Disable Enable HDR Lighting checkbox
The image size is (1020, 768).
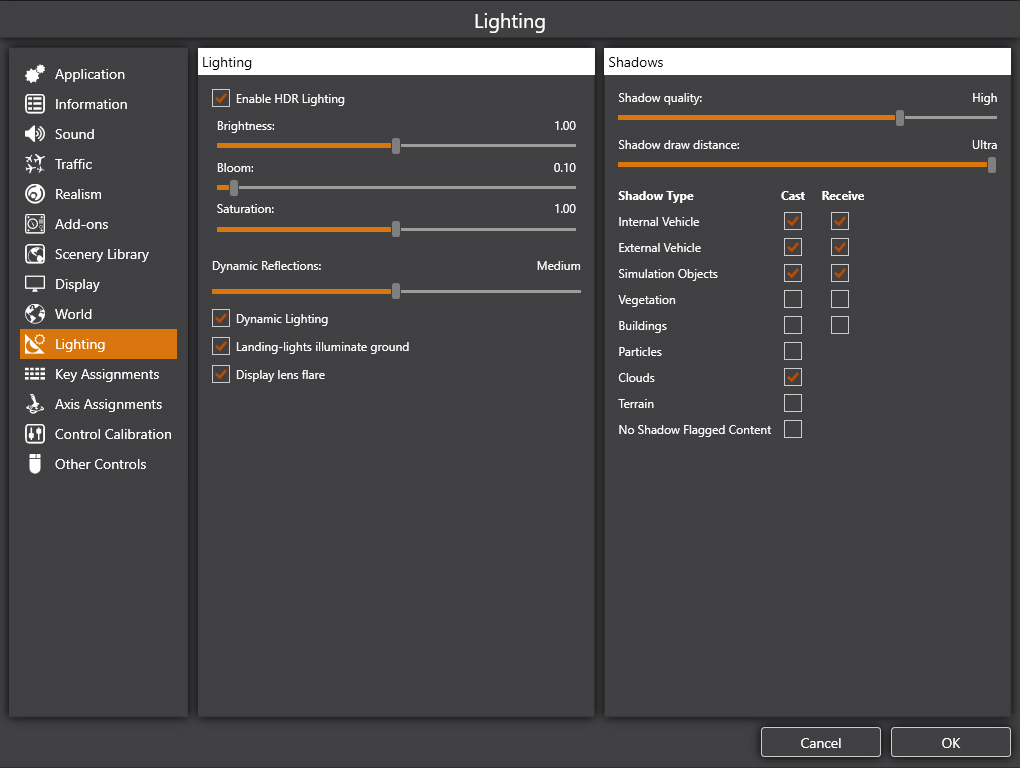coord(221,98)
